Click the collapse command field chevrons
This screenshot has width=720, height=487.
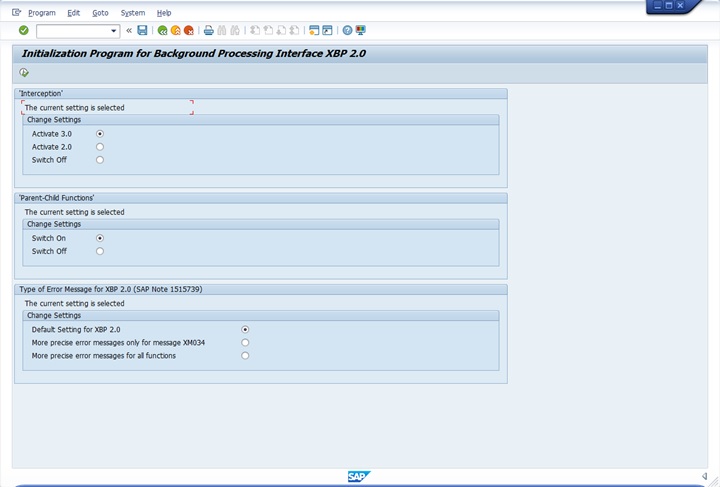129,30
